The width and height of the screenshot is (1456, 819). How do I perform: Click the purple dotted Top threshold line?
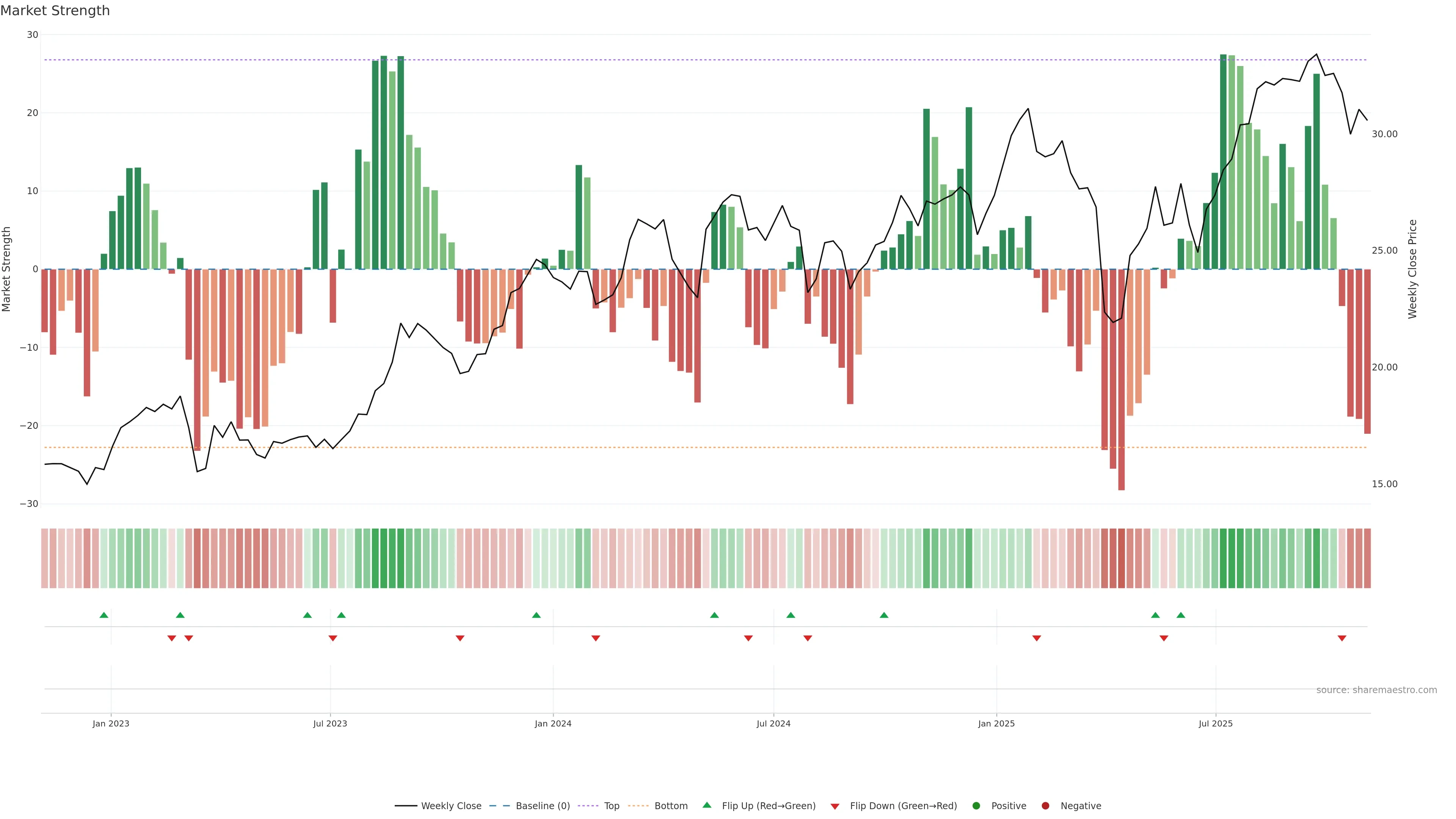[678, 60]
